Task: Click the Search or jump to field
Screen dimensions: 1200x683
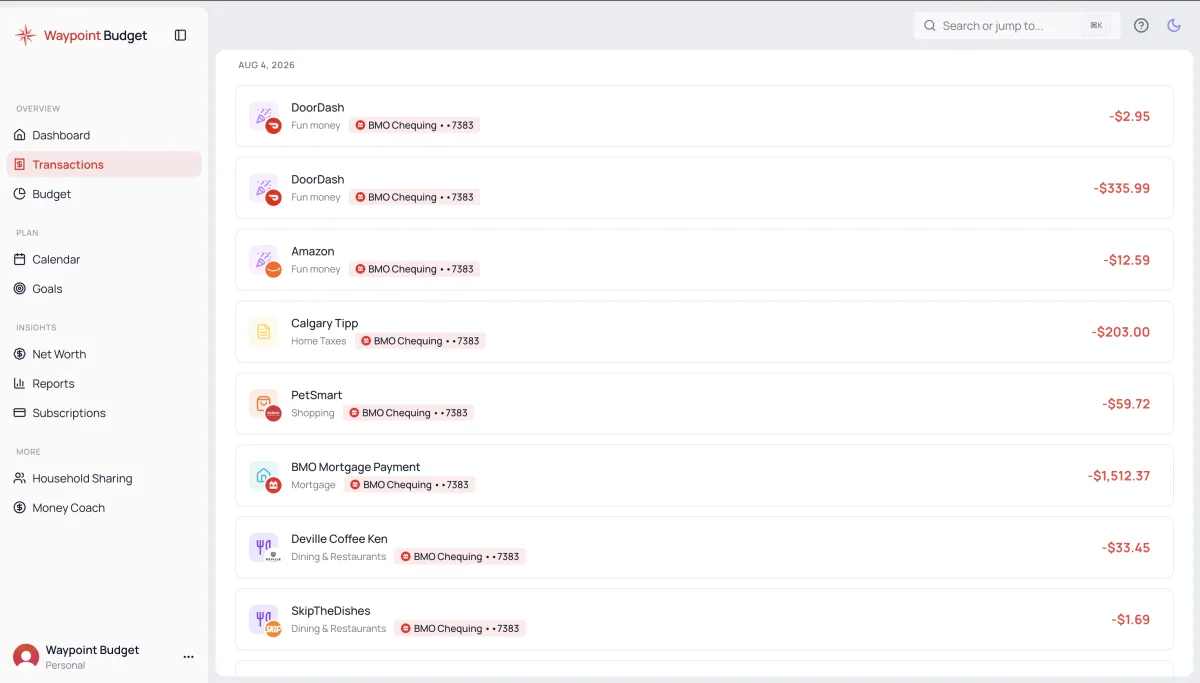Action: pyautogui.click(x=1016, y=26)
